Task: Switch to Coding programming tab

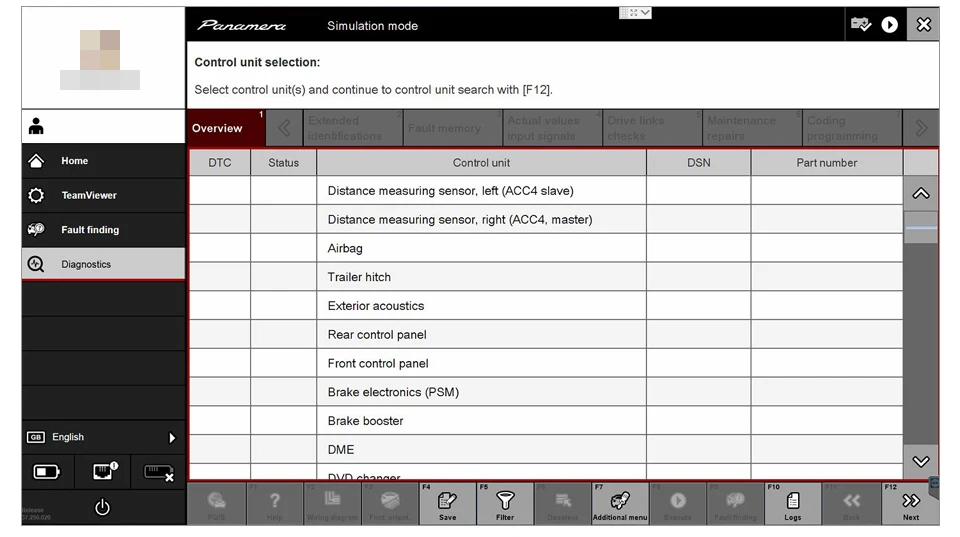Action: (853, 128)
